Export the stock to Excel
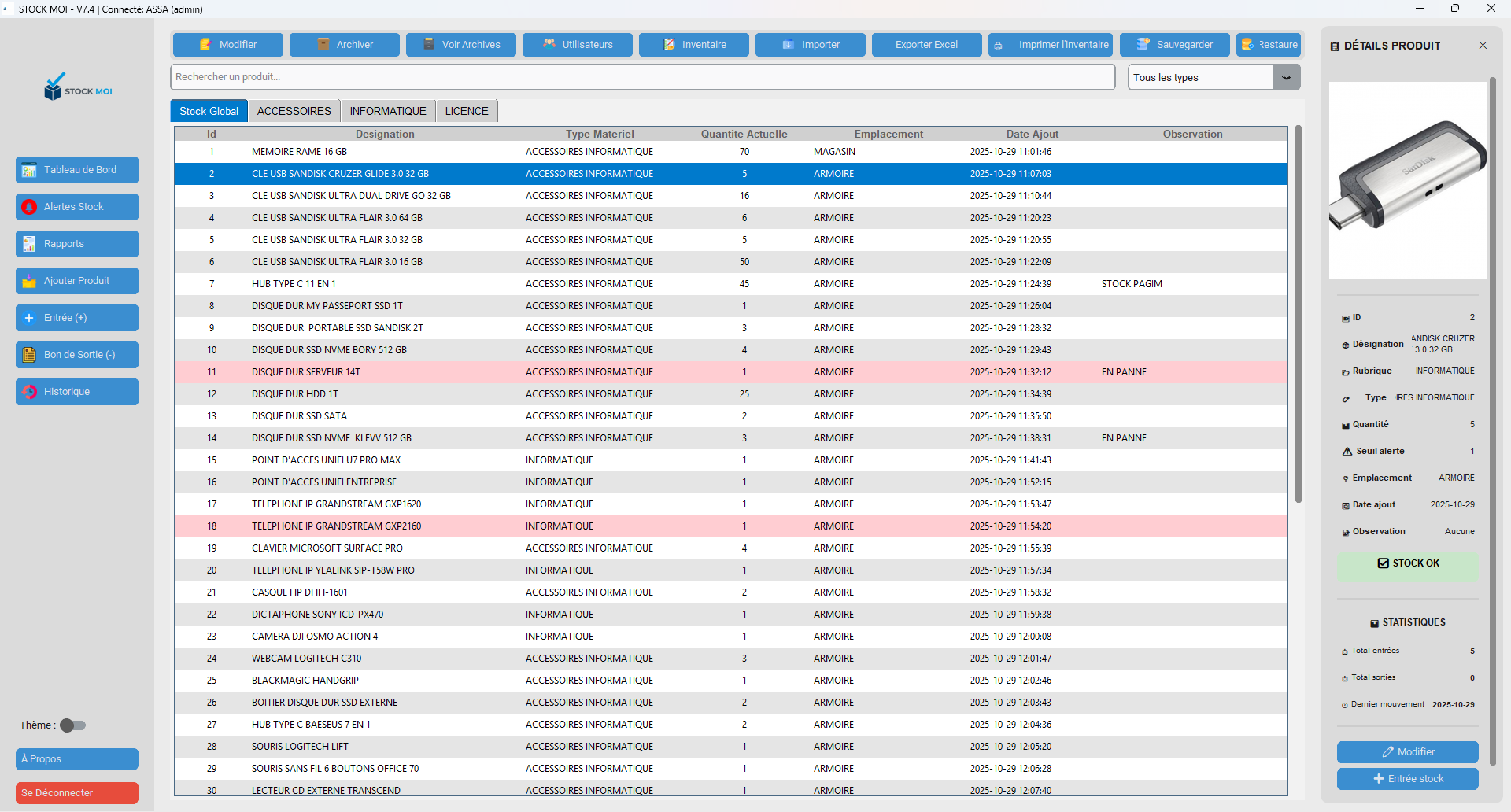The height and width of the screenshot is (812, 1511). click(926, 45)
